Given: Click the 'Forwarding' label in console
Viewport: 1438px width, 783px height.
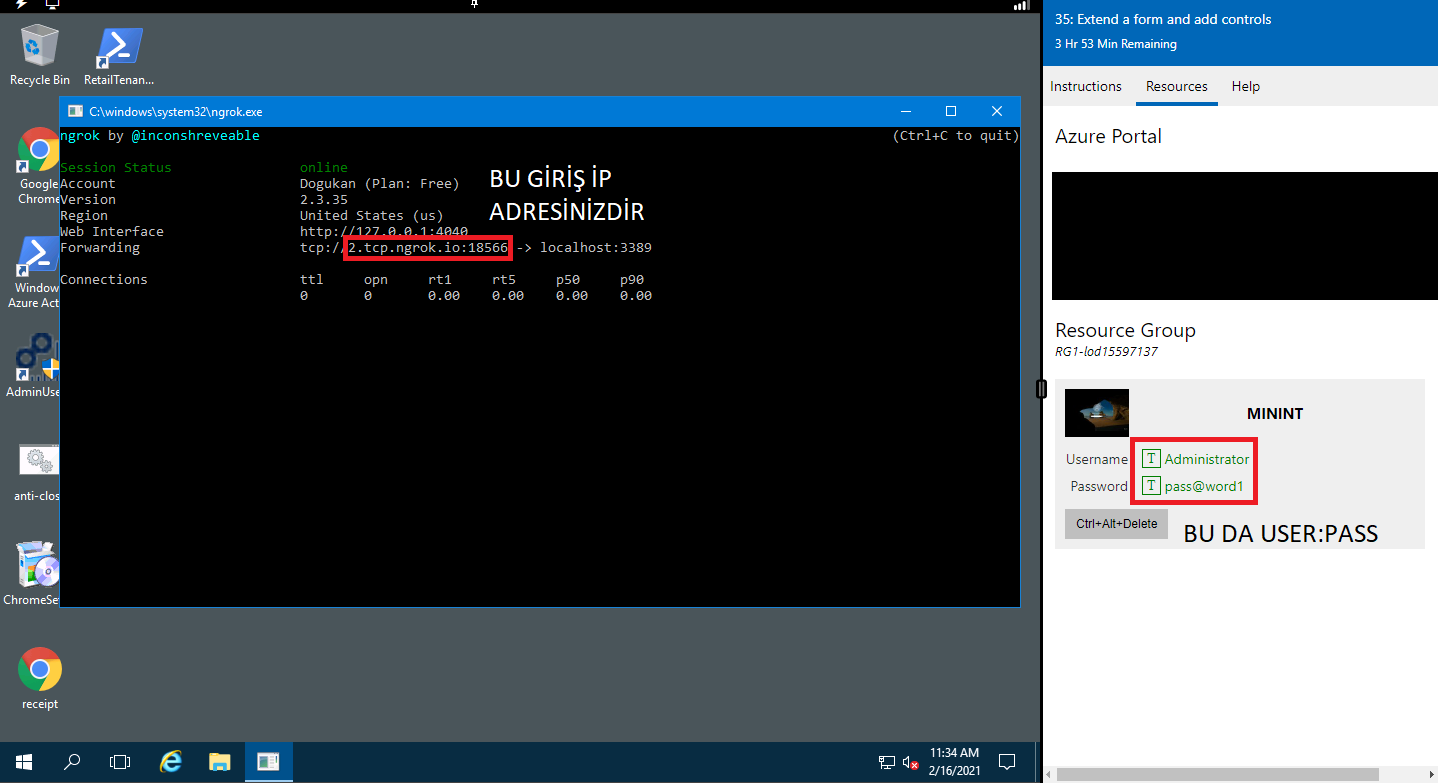Looking at the screenshot, I should 100,247.
